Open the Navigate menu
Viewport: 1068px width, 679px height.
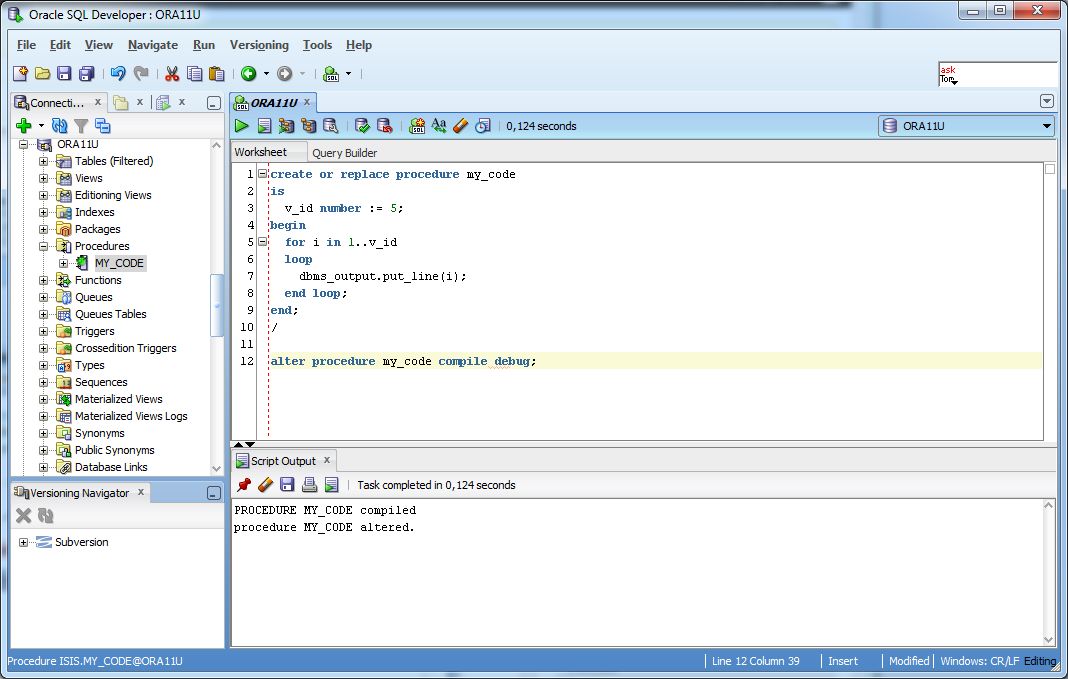(153, 45)
